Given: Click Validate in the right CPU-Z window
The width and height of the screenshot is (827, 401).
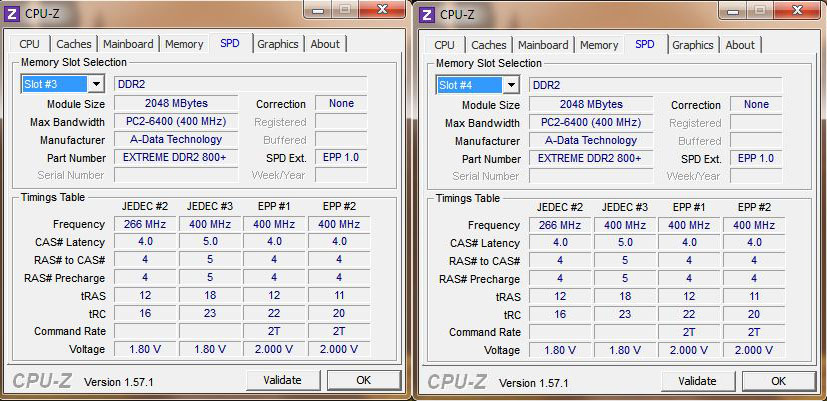Looking at the screenshot, I should tap(698, 381).
